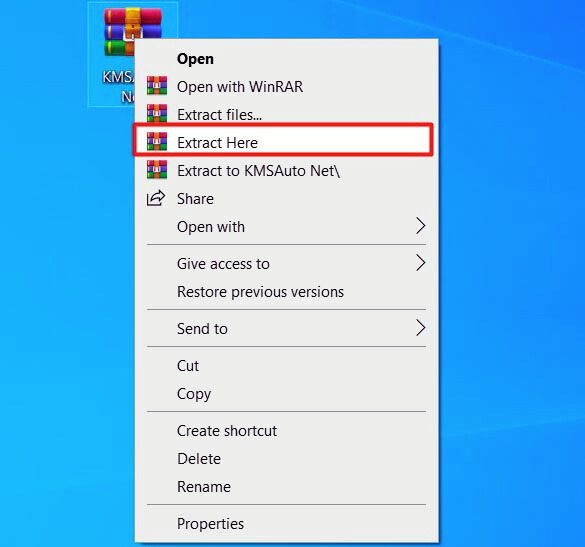The width and height of the screenshot is (585, 547).
Task: Choose Delete from the context menu
Action: click(x=287, y=458)
